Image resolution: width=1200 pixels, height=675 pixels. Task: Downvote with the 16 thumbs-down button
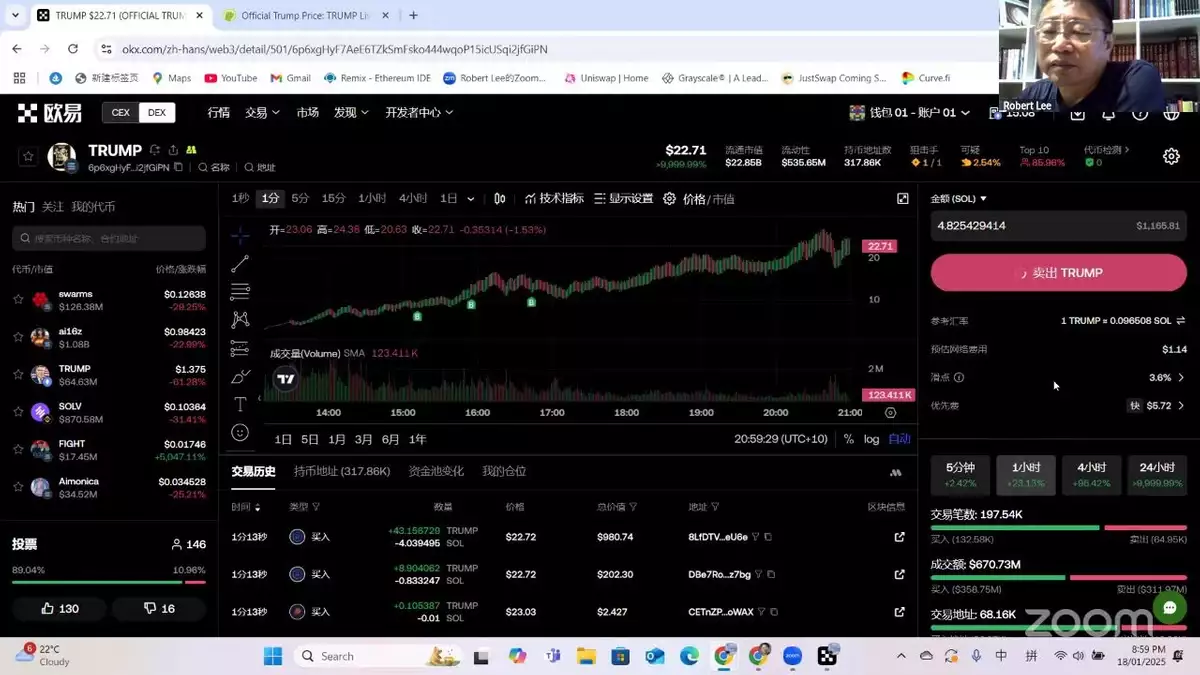tap(159, 608)
